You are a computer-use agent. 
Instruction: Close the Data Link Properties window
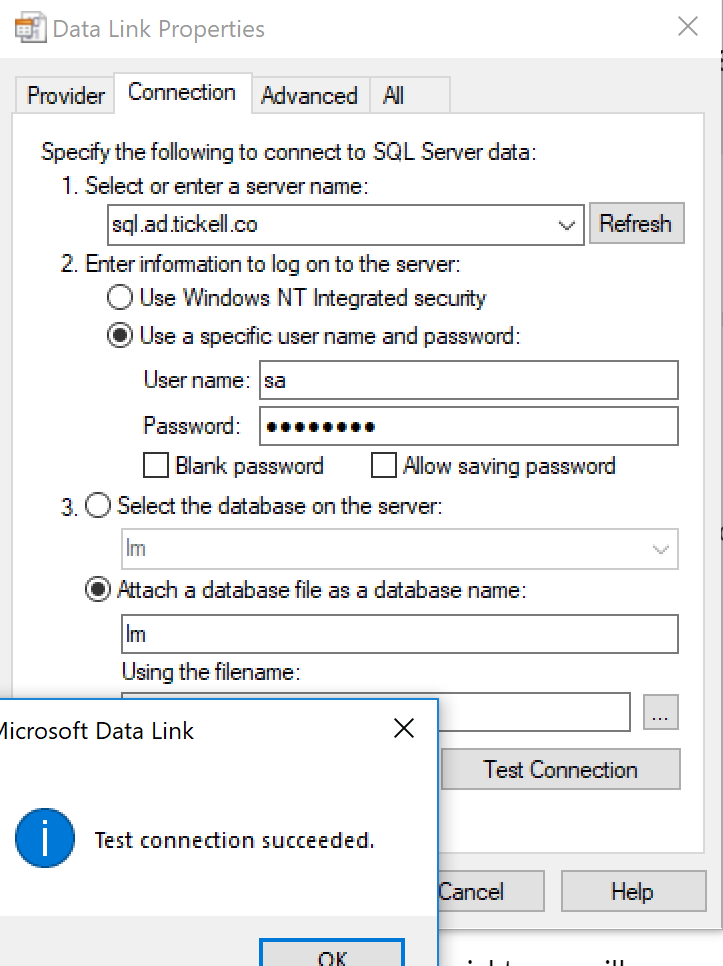tap(688, 27)
